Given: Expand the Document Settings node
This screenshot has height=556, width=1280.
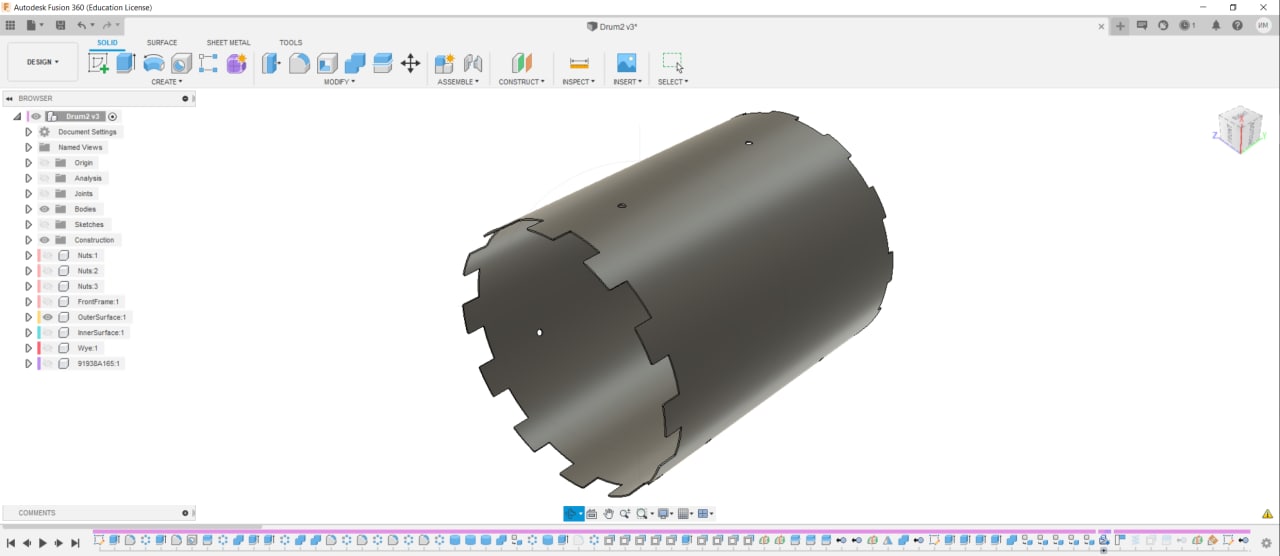Looking at the screenshot, I should (28, 132).
